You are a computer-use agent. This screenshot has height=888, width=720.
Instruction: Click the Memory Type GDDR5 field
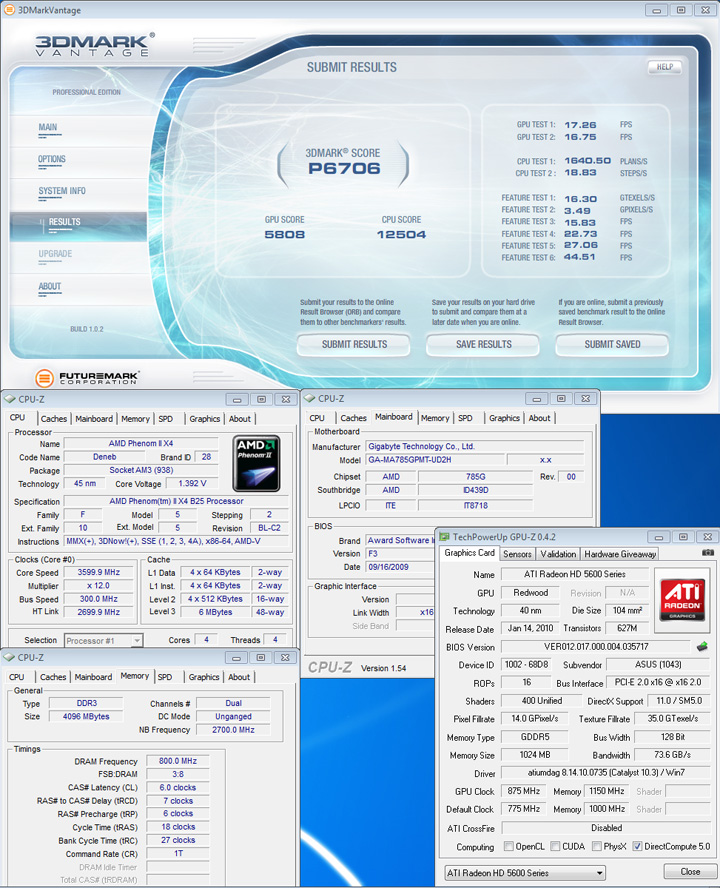point(534,737)
